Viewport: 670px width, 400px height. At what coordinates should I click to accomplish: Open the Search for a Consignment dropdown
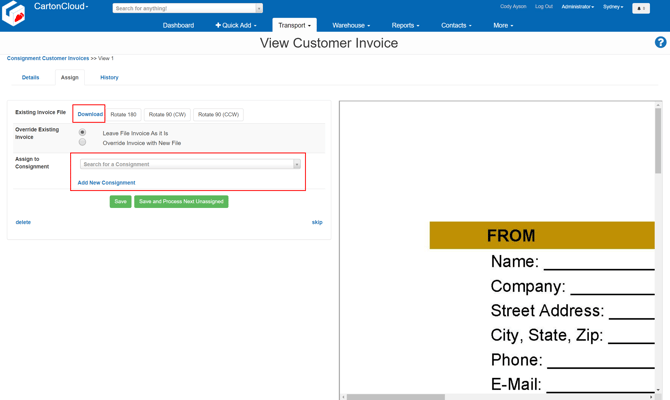190,164
